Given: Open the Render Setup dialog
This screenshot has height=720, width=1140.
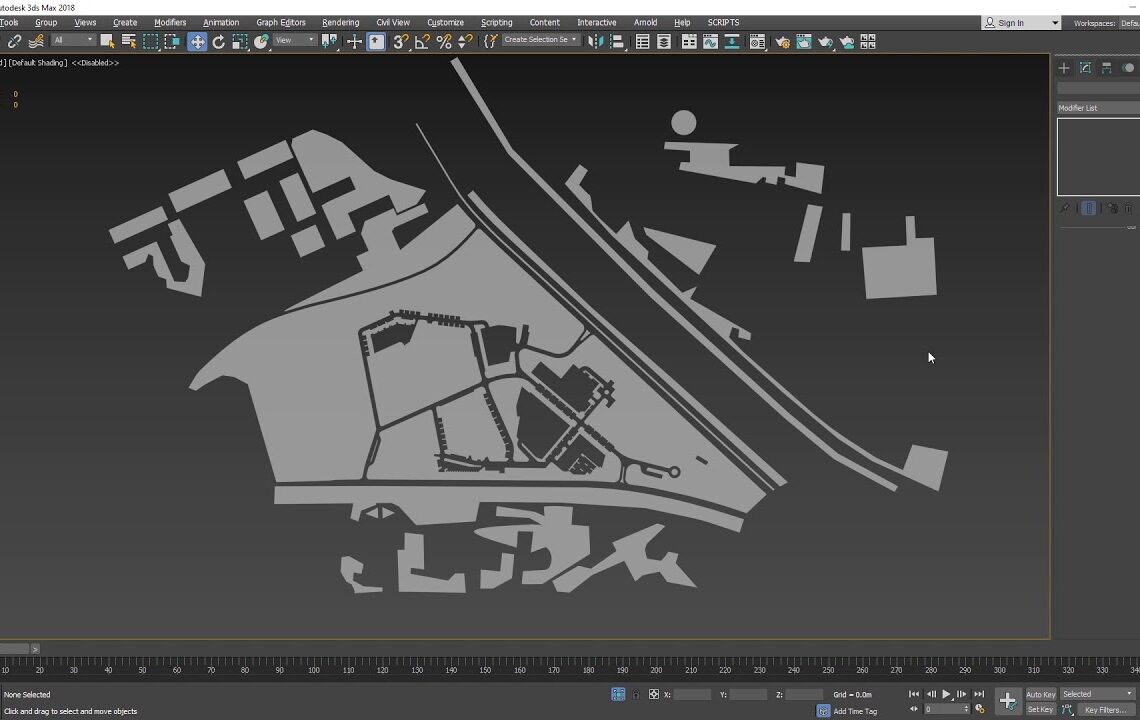Looking at the screenshot, I should click(x=784, y=41).
